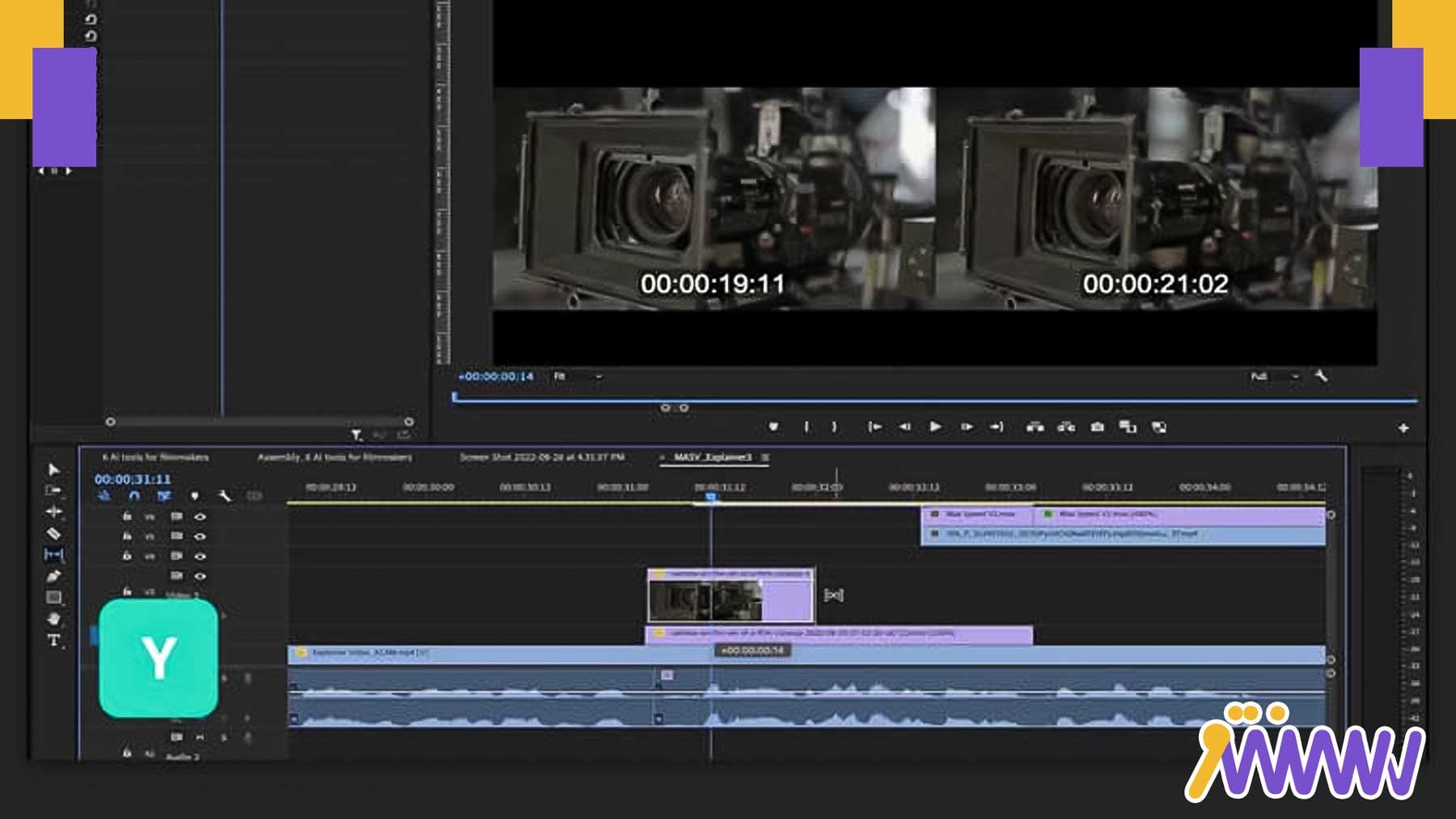Toggle lock on Audio 2 track
Image resolution: width=1456 pixels, height=819 pixels.
[x=127, y=753]
